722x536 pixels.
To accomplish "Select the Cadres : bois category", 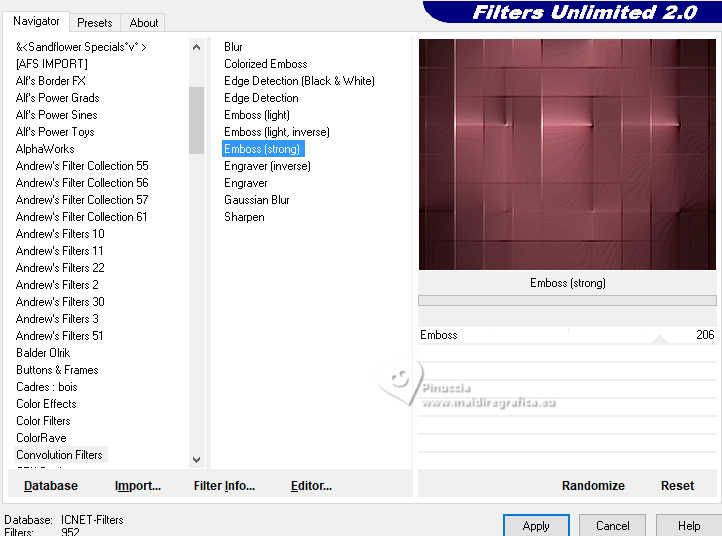I will coord(47,387).
